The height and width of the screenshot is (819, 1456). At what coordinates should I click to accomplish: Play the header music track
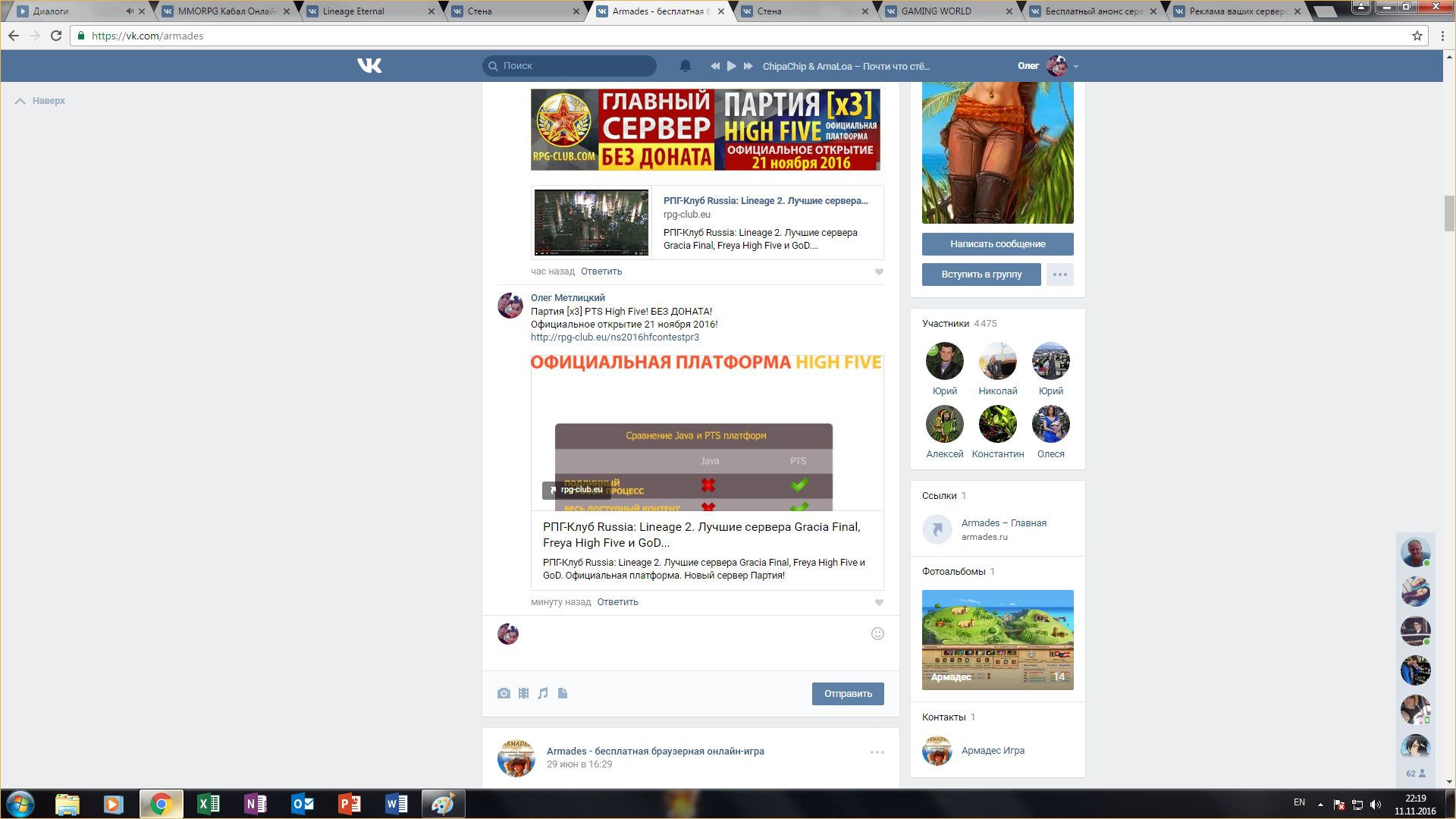click(731, 66)
